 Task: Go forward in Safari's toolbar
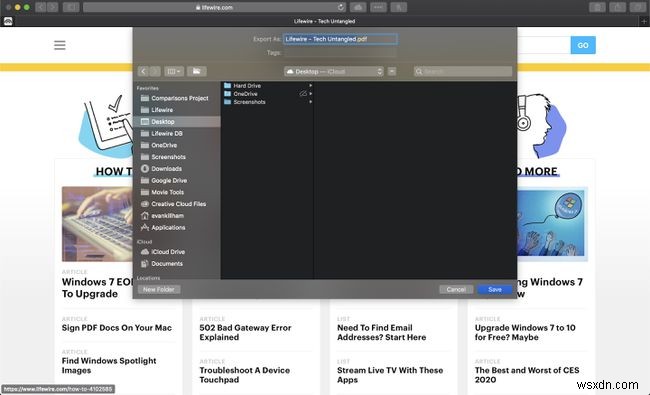tap(52, 7)
